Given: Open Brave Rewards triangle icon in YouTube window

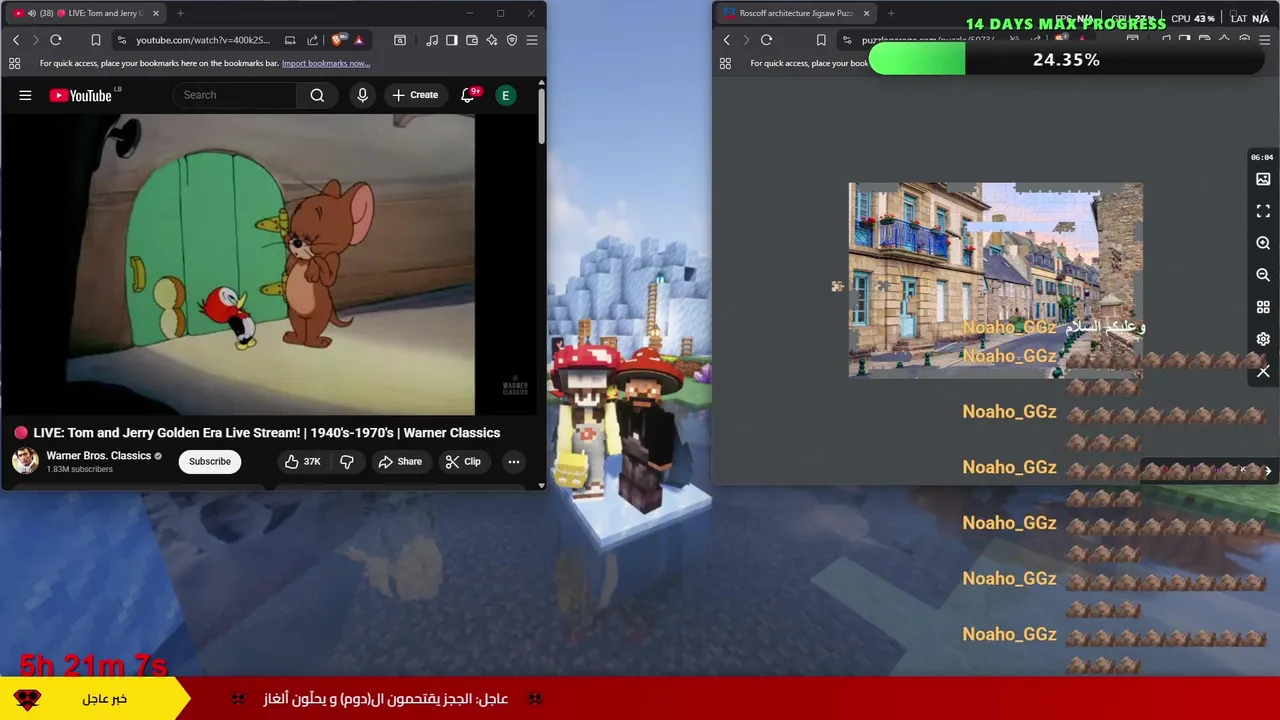Looking at the screenshot, I should (358, 40).
